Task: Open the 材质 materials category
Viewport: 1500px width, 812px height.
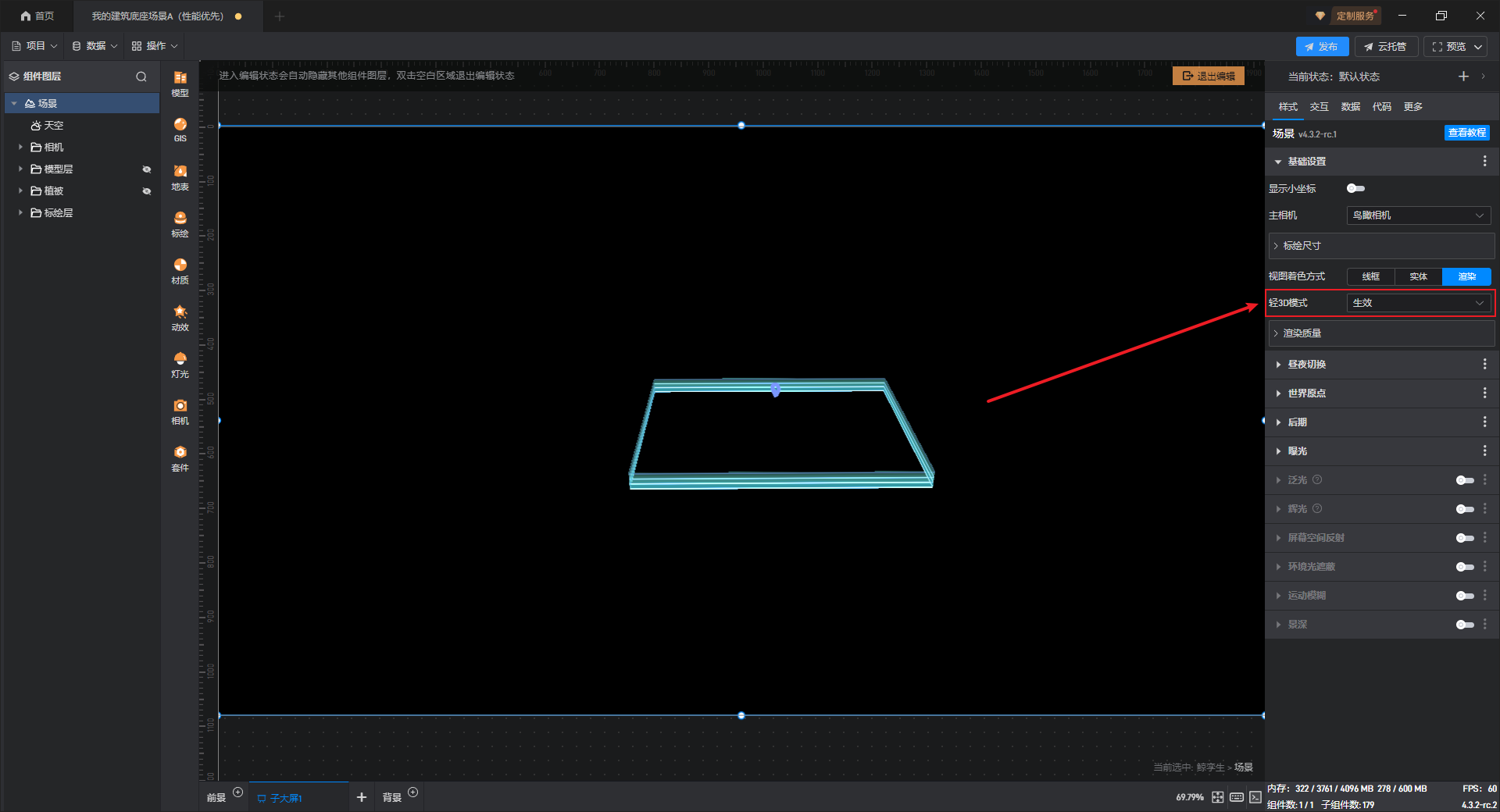Action: (x=180, y=271)
